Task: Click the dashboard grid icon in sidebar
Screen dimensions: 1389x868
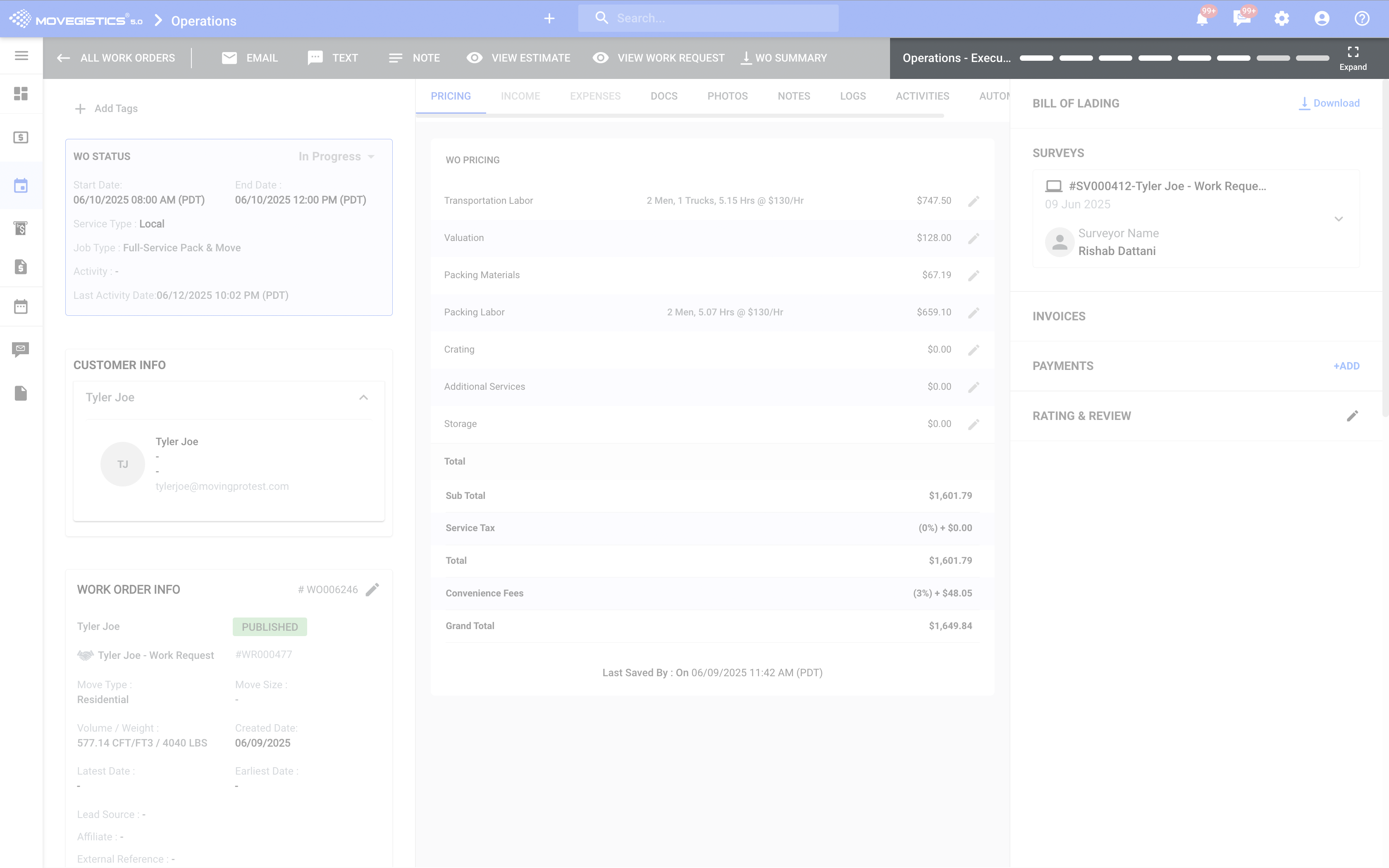Action: click(21, 93)
